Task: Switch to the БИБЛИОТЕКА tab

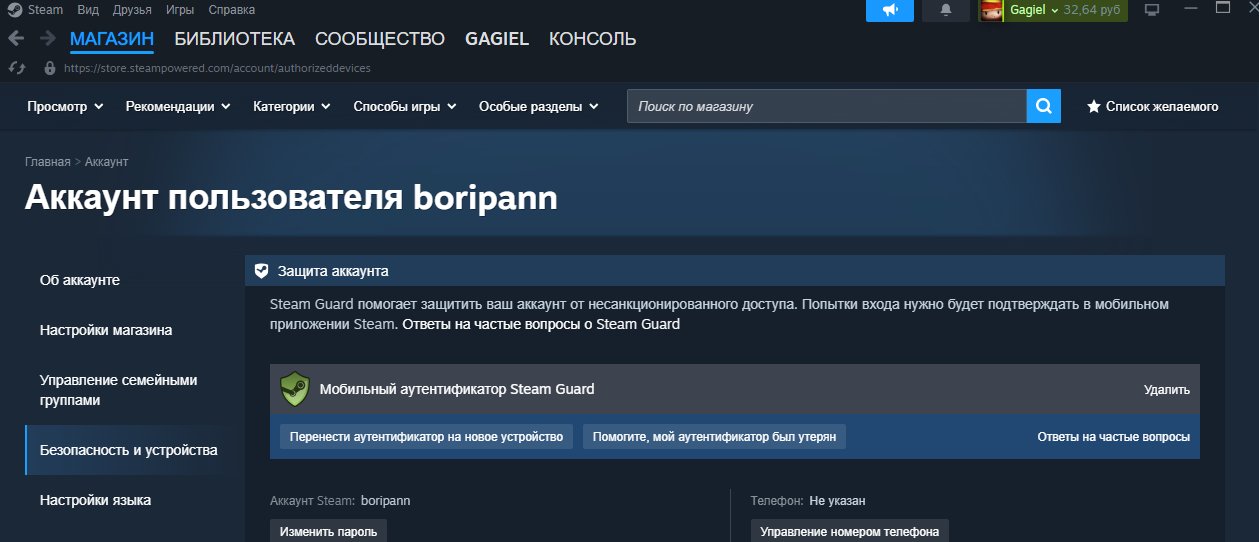Action: pyautogui.click(x=234, y=39)
